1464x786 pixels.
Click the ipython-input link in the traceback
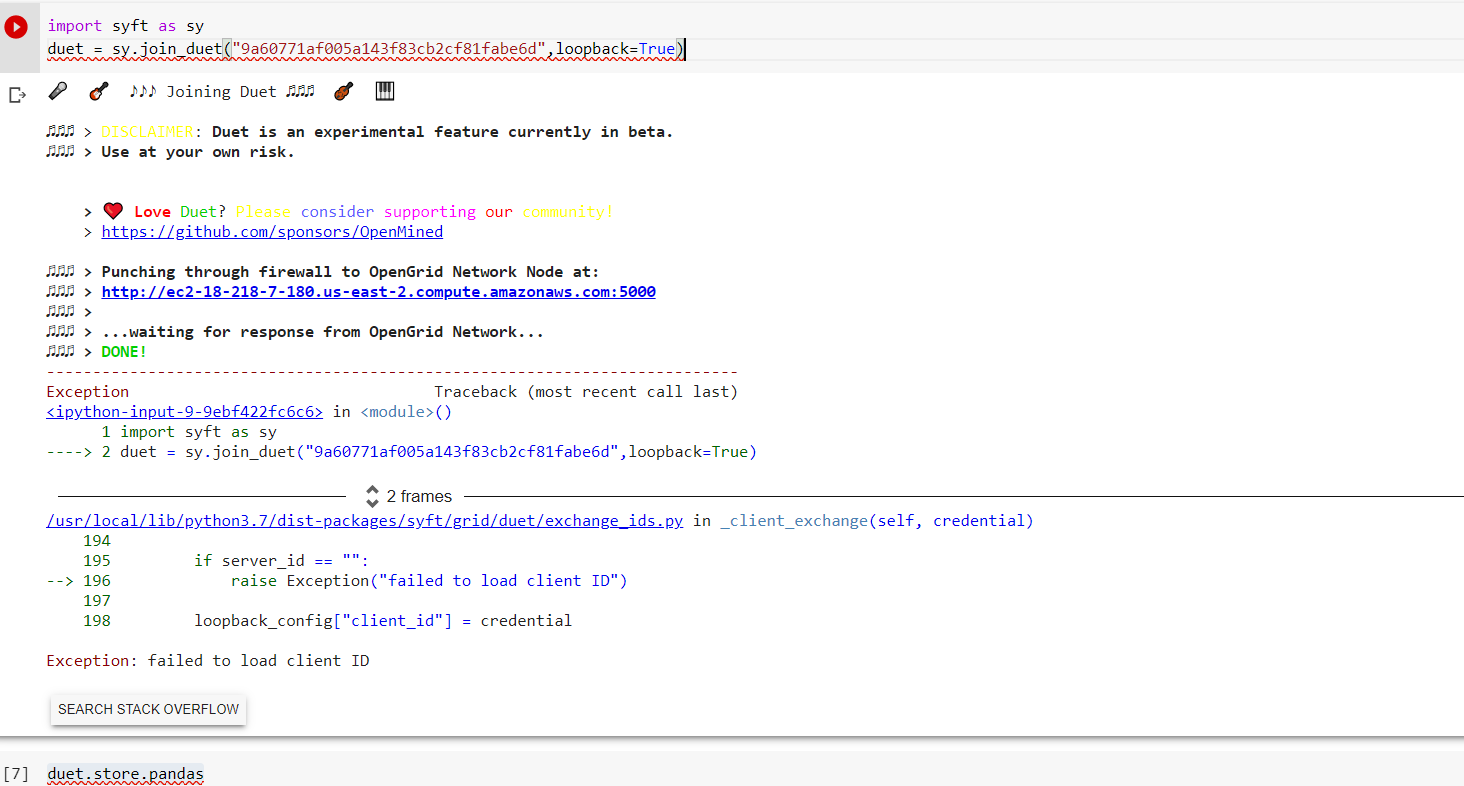coord(183,411)
